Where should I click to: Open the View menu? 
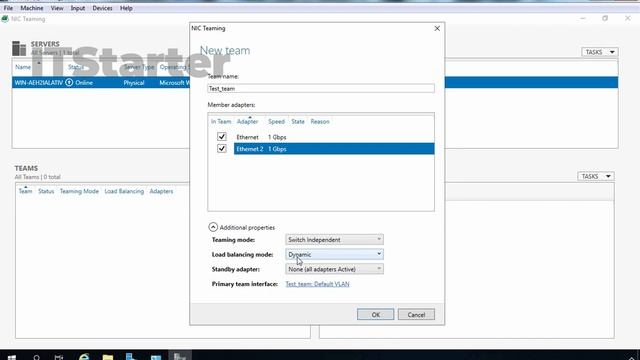click(x=57, y=8)
